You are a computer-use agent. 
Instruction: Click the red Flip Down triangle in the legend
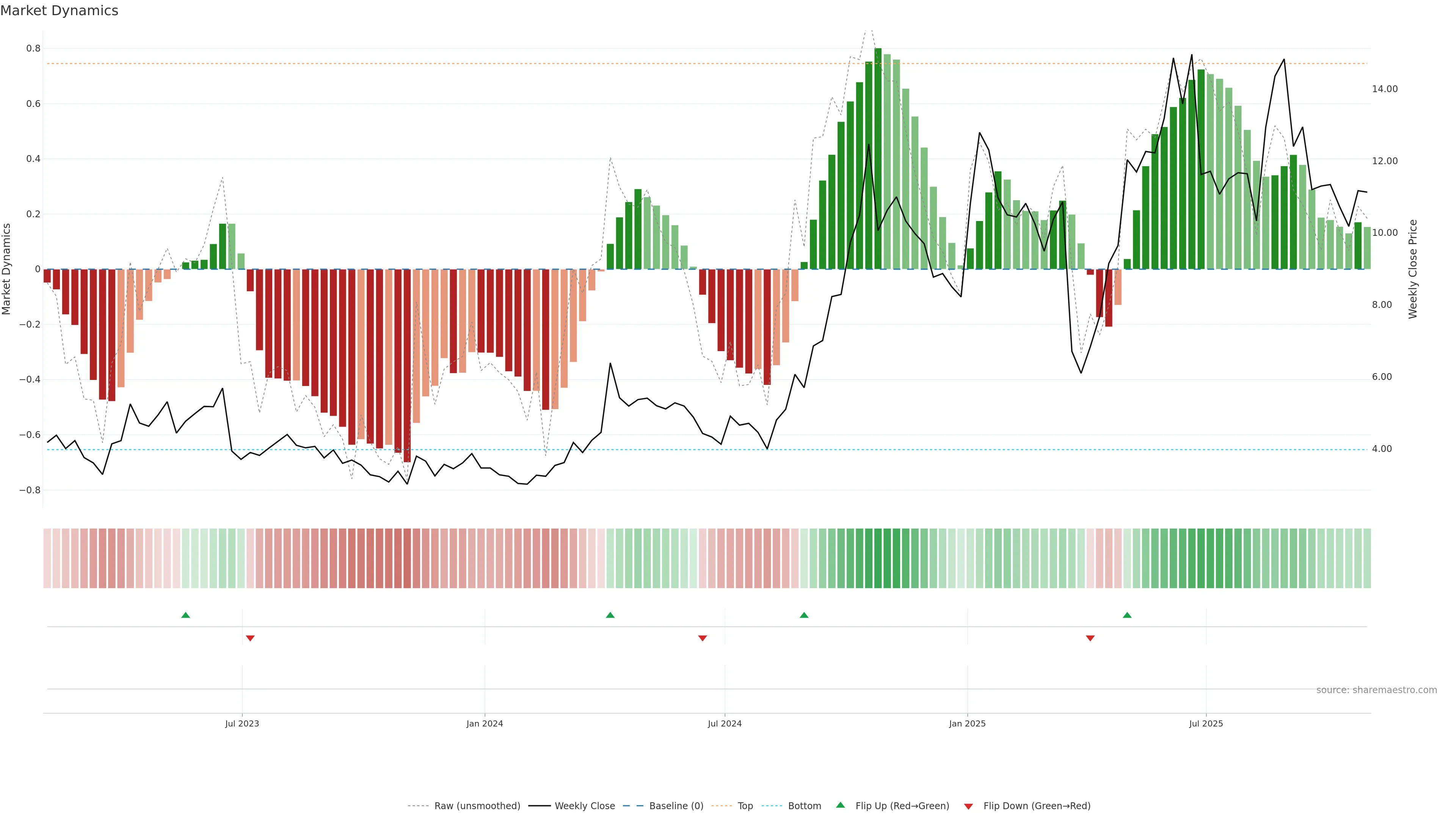pos(968,806)
